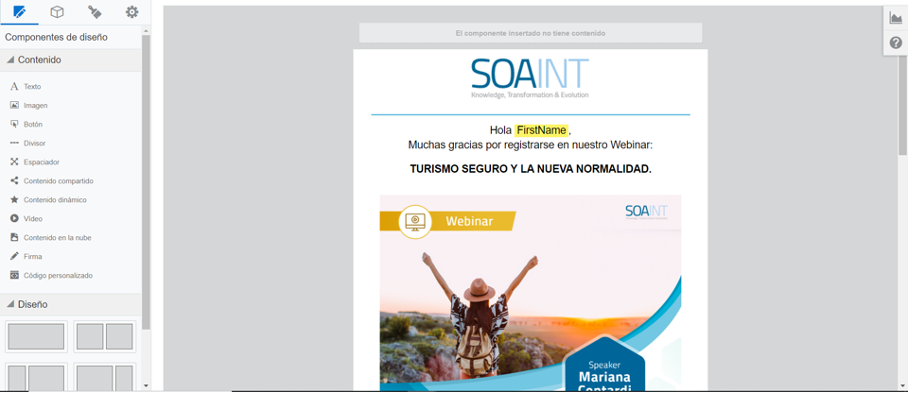Open the cube layout tab icon
The width and height of the screenshot is (908, 393).
57,12
